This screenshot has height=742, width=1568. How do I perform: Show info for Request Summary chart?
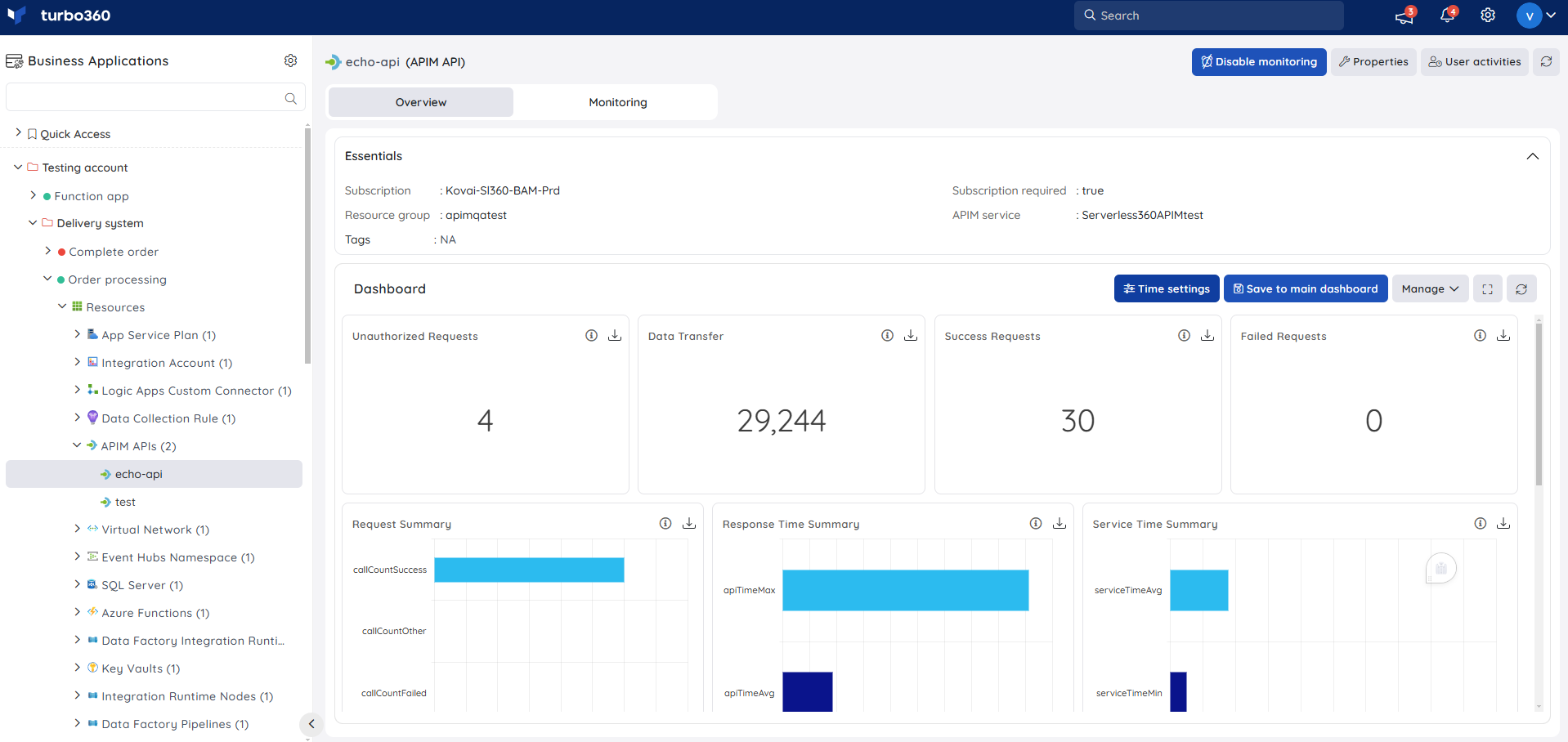click(x=665, y=524)
